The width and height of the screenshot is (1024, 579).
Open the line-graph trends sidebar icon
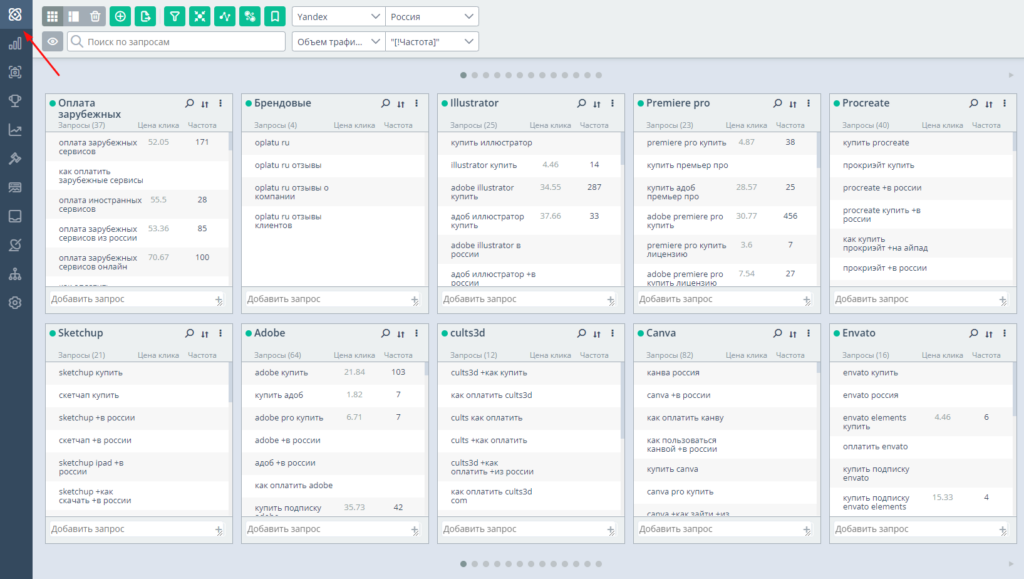click(15, 130)
